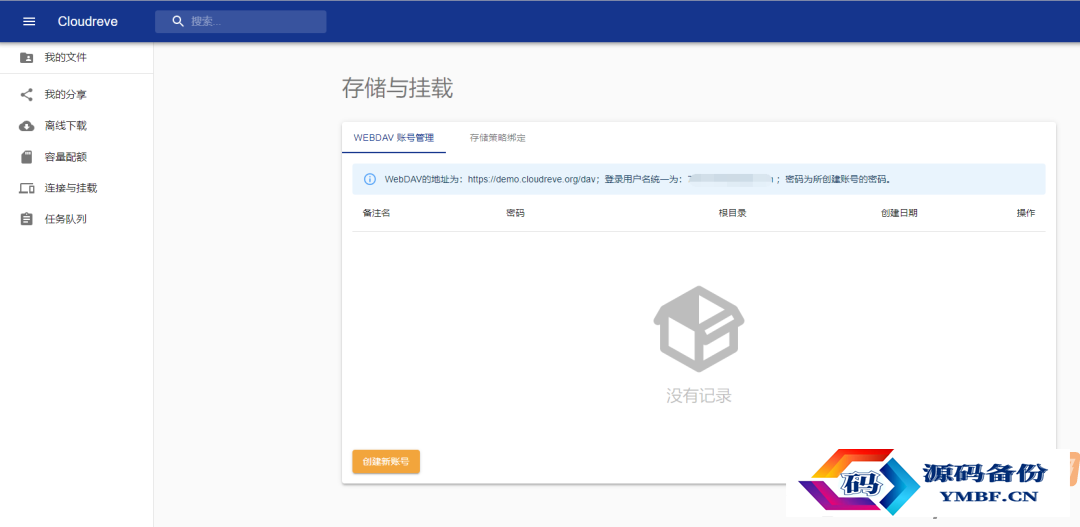The height and width of the screenshot is (527, 1080).
Task: Click the 容量配额 storage card icon
Action: [26, 157]
